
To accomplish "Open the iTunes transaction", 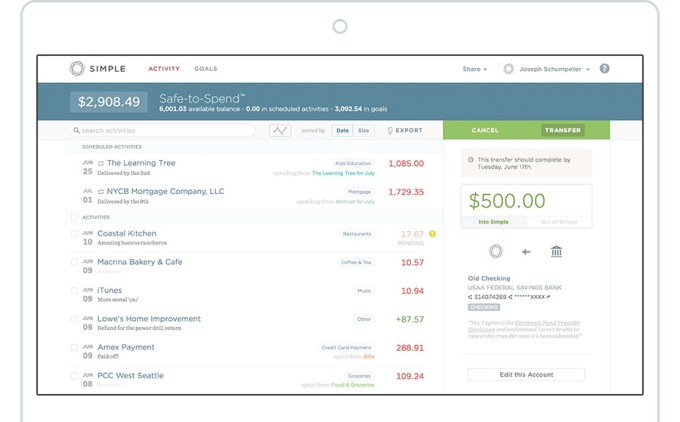I will [x=109, y=290].
